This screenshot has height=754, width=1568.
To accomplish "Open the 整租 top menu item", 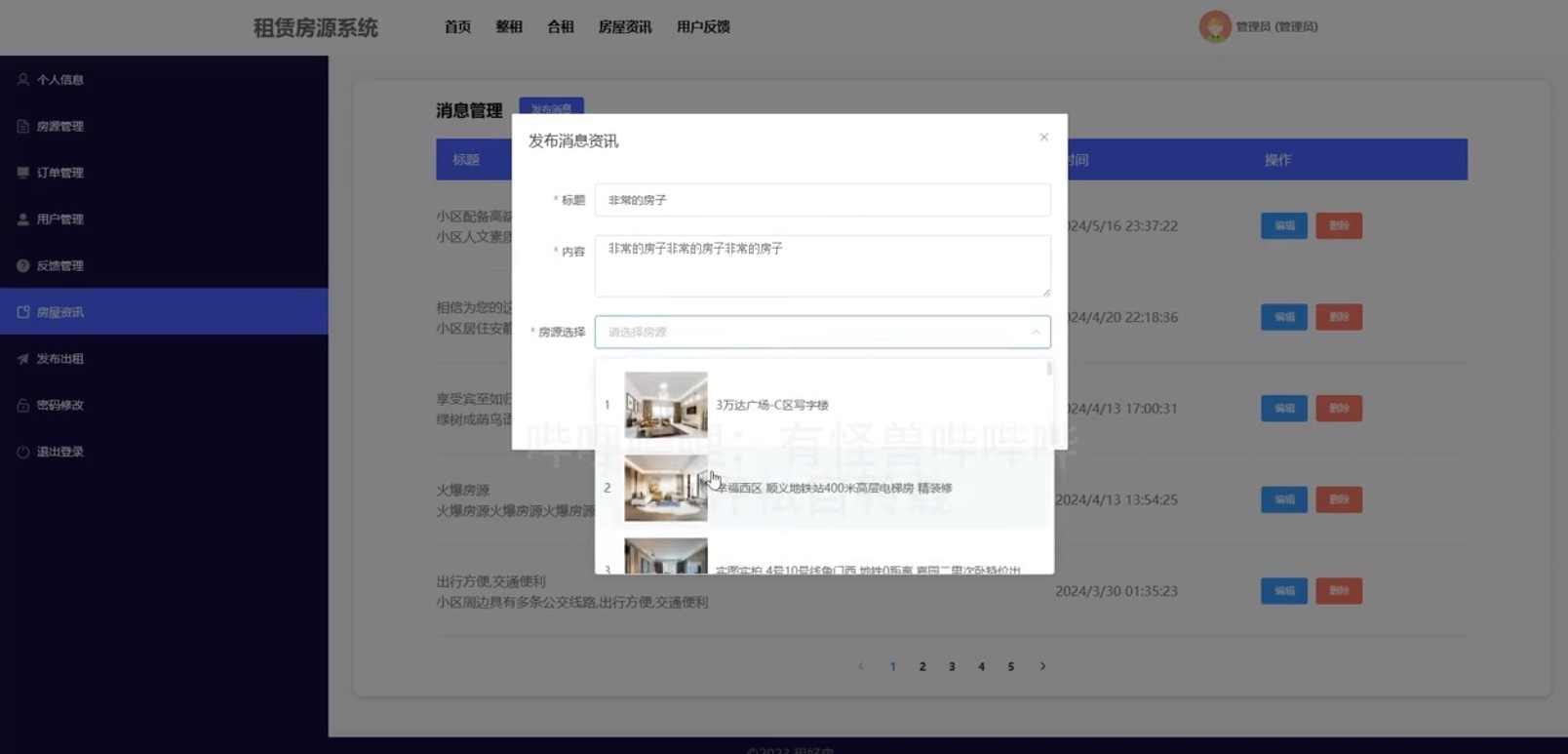I will [509, 27].
